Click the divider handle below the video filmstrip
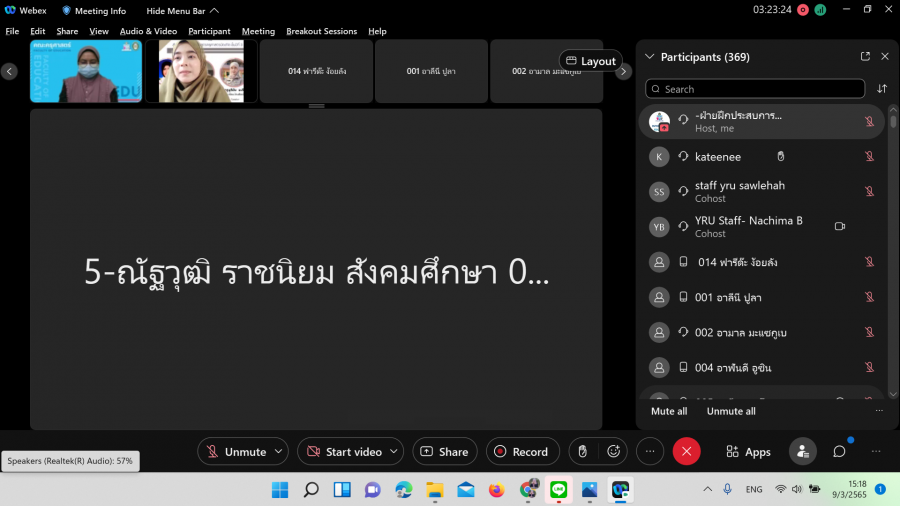 coord(316,106)
